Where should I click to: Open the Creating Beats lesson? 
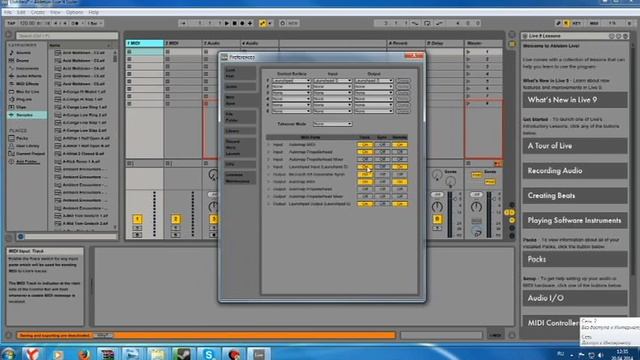(x=575, y=196)
